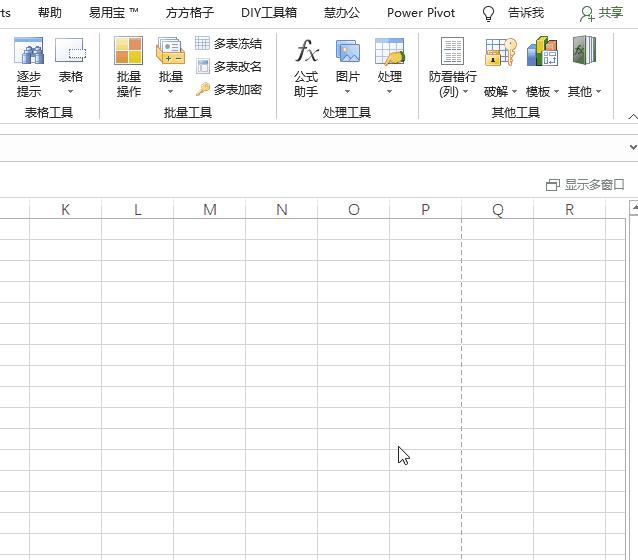Click the 显示多窗口 link text
Image resolution: width=638 pixels, height=560 pixels.
coord(594,185)
